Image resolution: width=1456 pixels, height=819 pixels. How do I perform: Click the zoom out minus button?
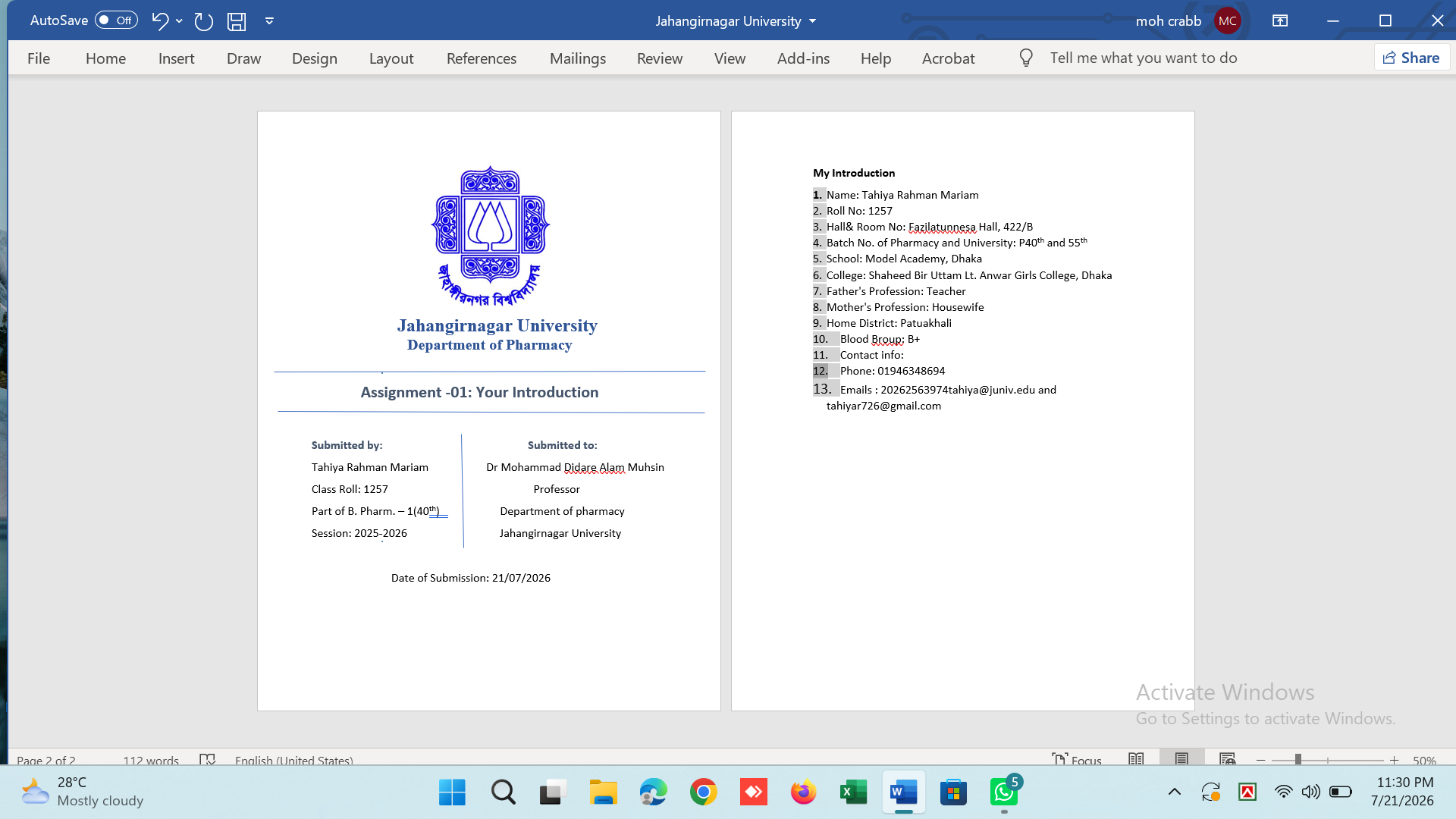pyautogui.click(x=1261, y=760)
